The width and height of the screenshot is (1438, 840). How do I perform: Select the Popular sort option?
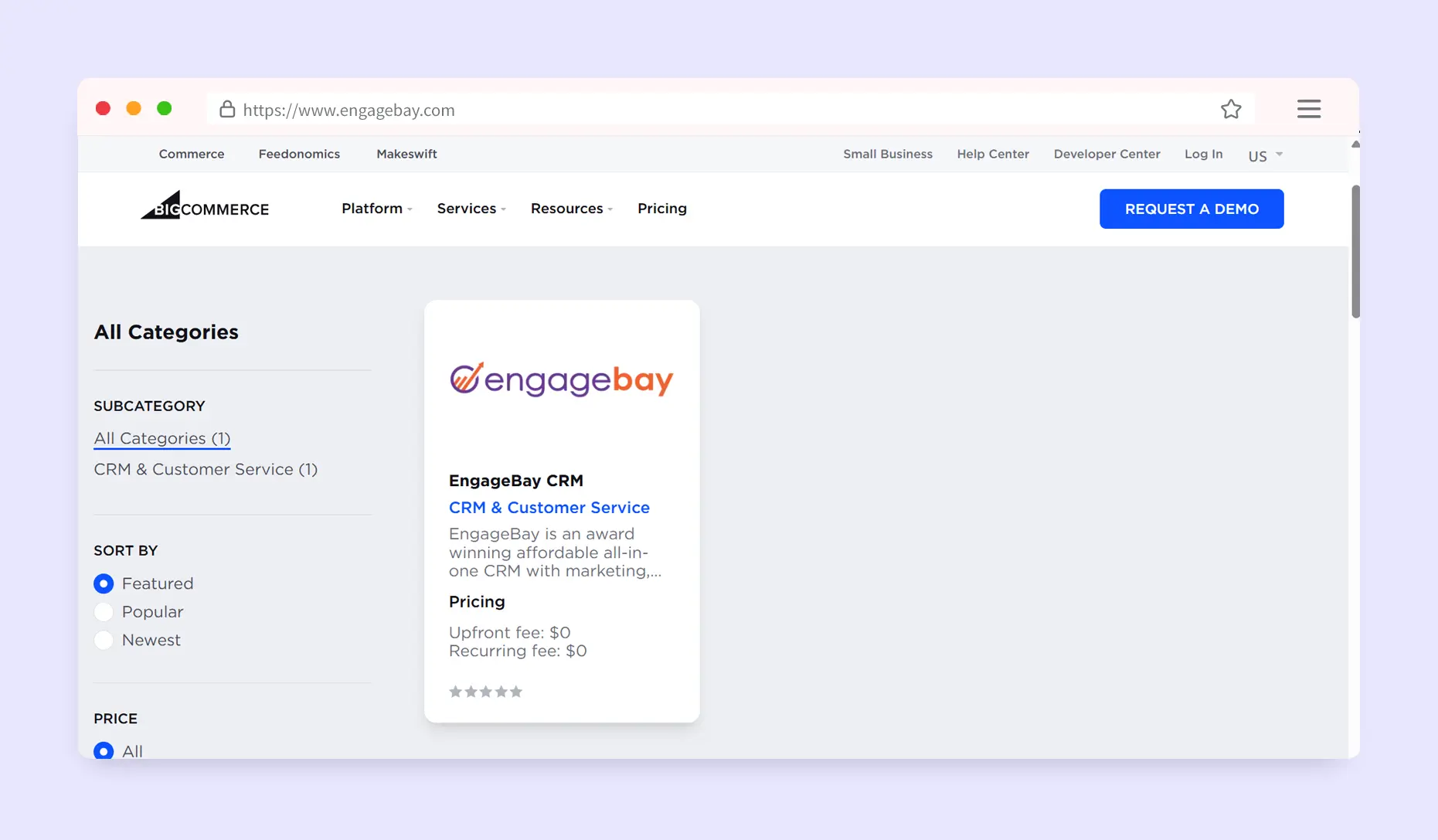click(104, 612)
